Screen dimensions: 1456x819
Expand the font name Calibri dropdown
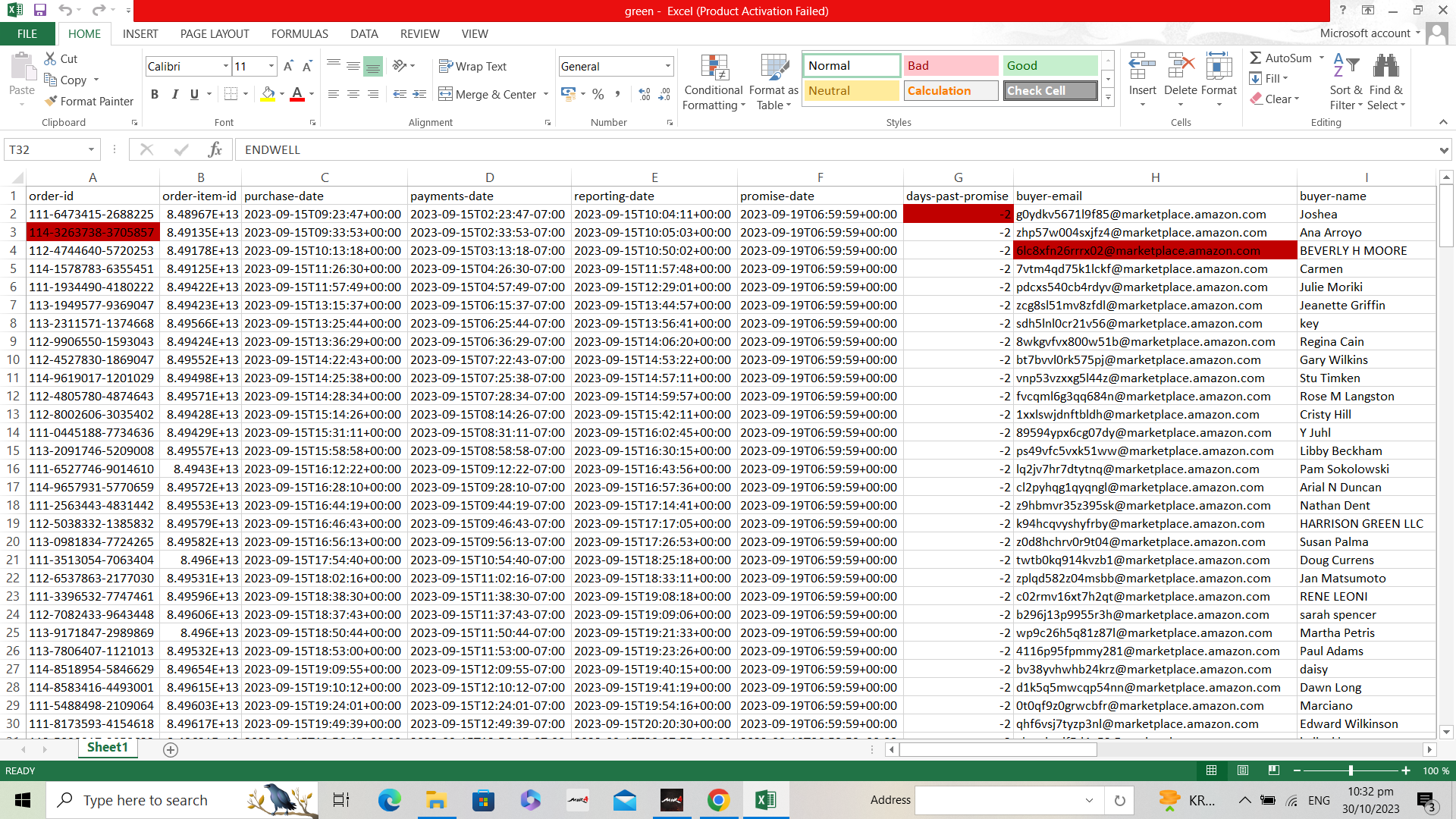[225, 67]
